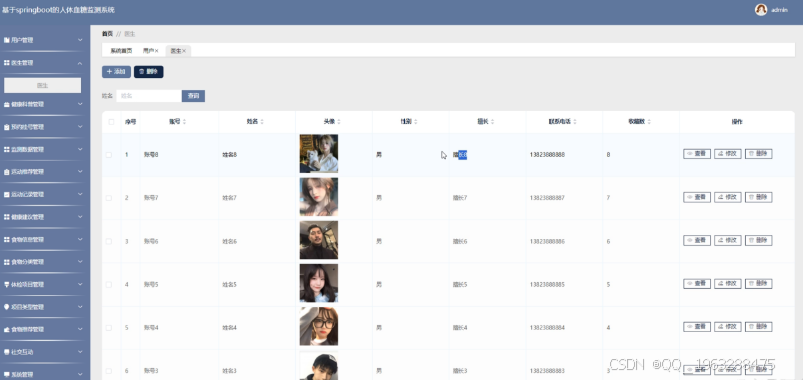Click the avatar thumbnail of 姓名8
803x380 pixels.
pos(319,154)
